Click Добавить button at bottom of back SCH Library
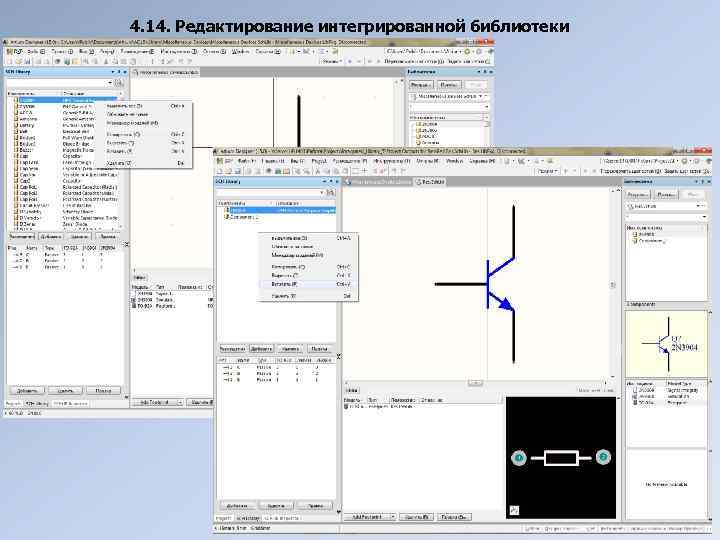The image size is (720, 540). pos(26,391)
